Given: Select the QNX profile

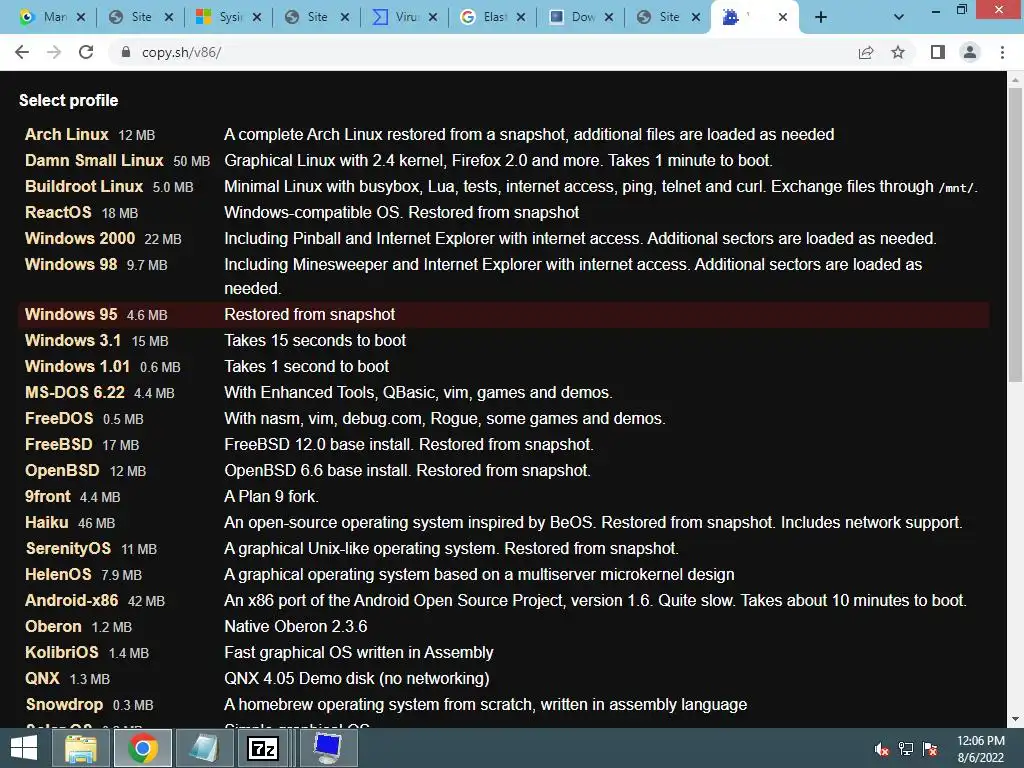Looking at the screenshot, I should 42,679.
